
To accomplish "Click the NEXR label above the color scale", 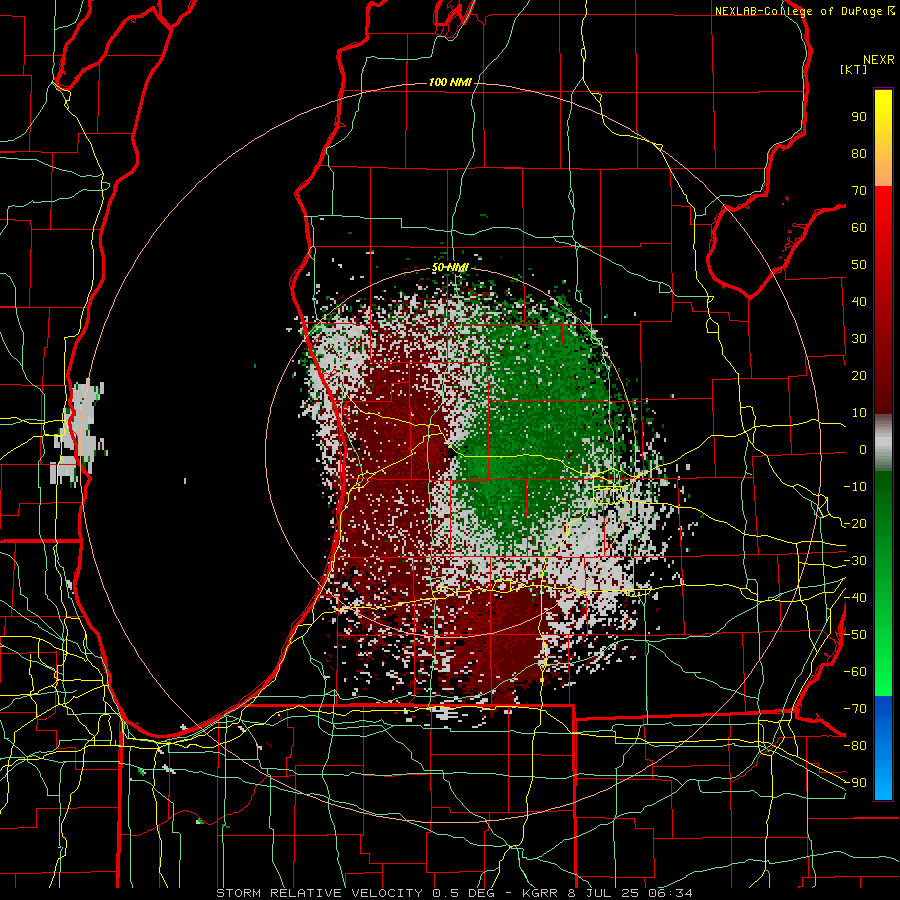I will pyautogui.click(x=879, y=60).
